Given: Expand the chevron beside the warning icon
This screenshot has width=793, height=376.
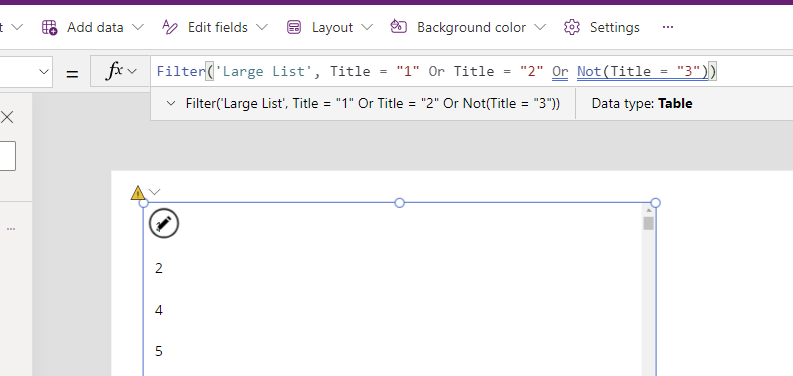Looking at the screenshot, I should (155, 192).
